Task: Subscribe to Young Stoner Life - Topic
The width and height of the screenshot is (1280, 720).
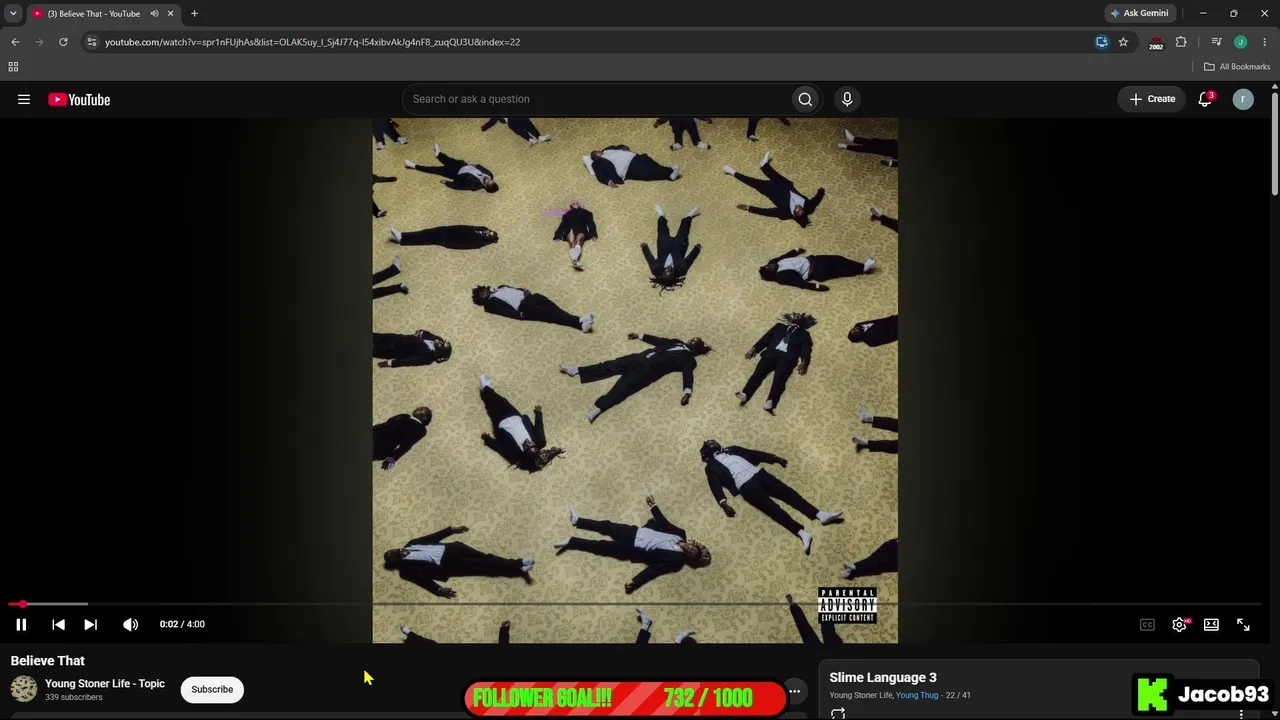Action: tap(212, 689)
